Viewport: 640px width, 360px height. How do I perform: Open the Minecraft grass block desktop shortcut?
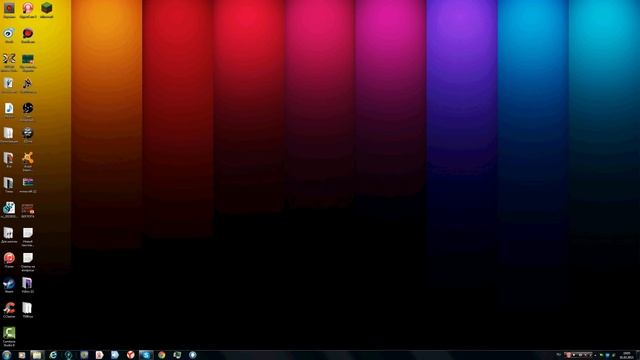coord(47,9)
